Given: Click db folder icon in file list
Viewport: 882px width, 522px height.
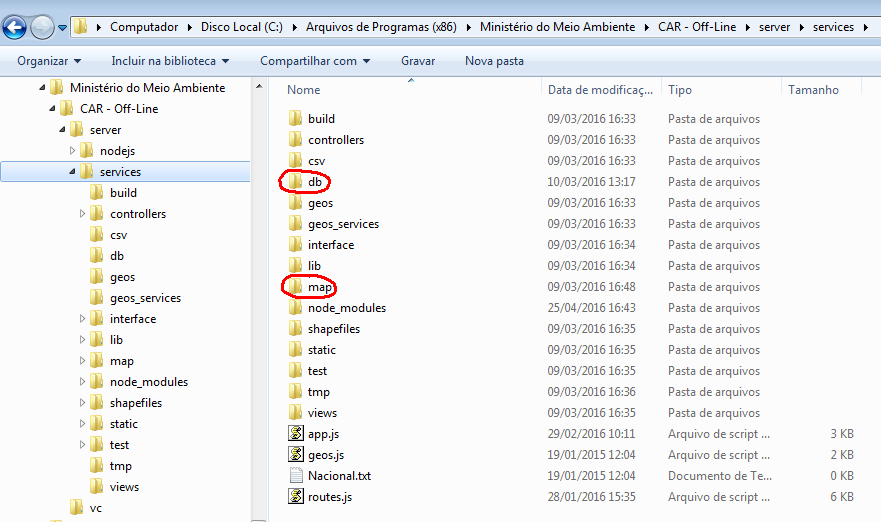Looking at the screenshot, I should pos(295,181).
